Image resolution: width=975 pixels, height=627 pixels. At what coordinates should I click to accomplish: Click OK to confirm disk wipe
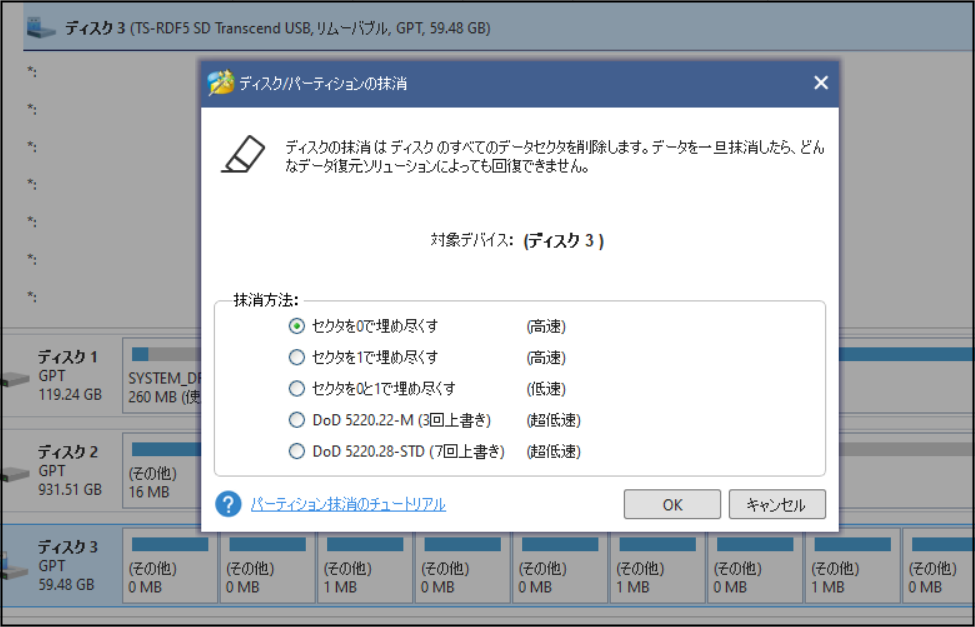672,504
